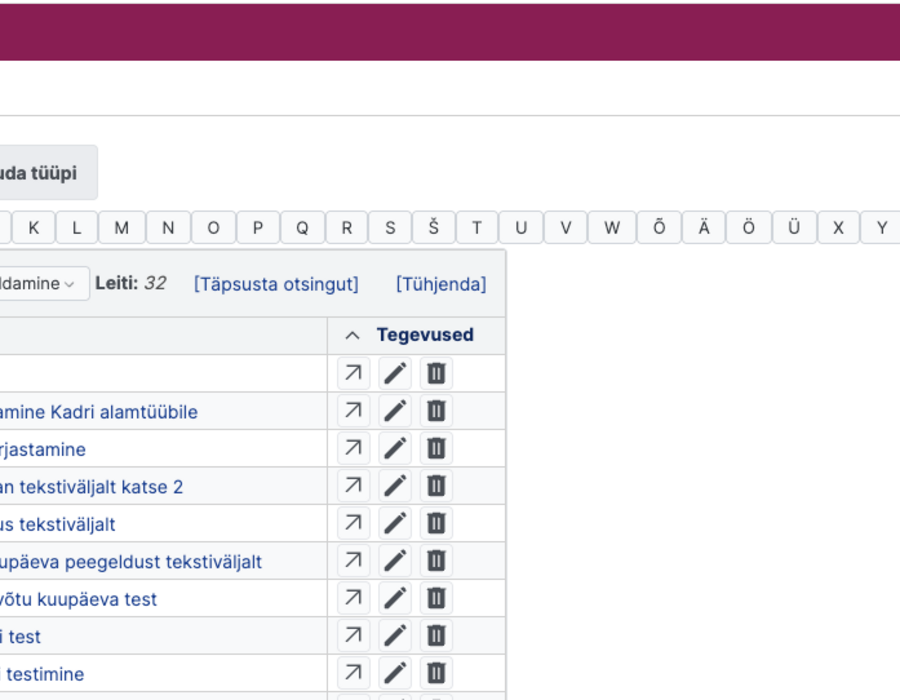Filter list by letter N
Screen dimensions: 900x700
(x=168, y=228)
